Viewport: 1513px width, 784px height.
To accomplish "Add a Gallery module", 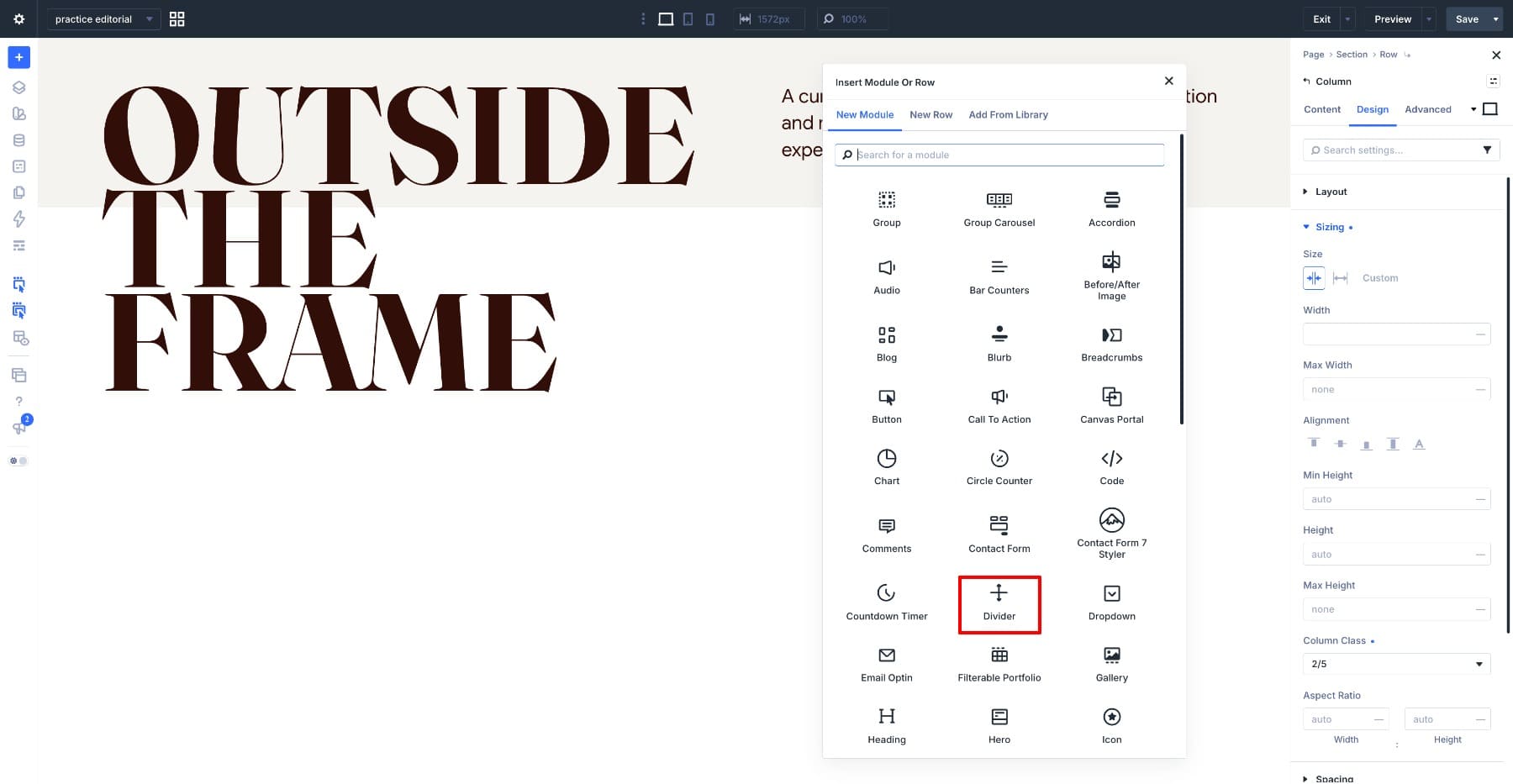I will 1111,664.
